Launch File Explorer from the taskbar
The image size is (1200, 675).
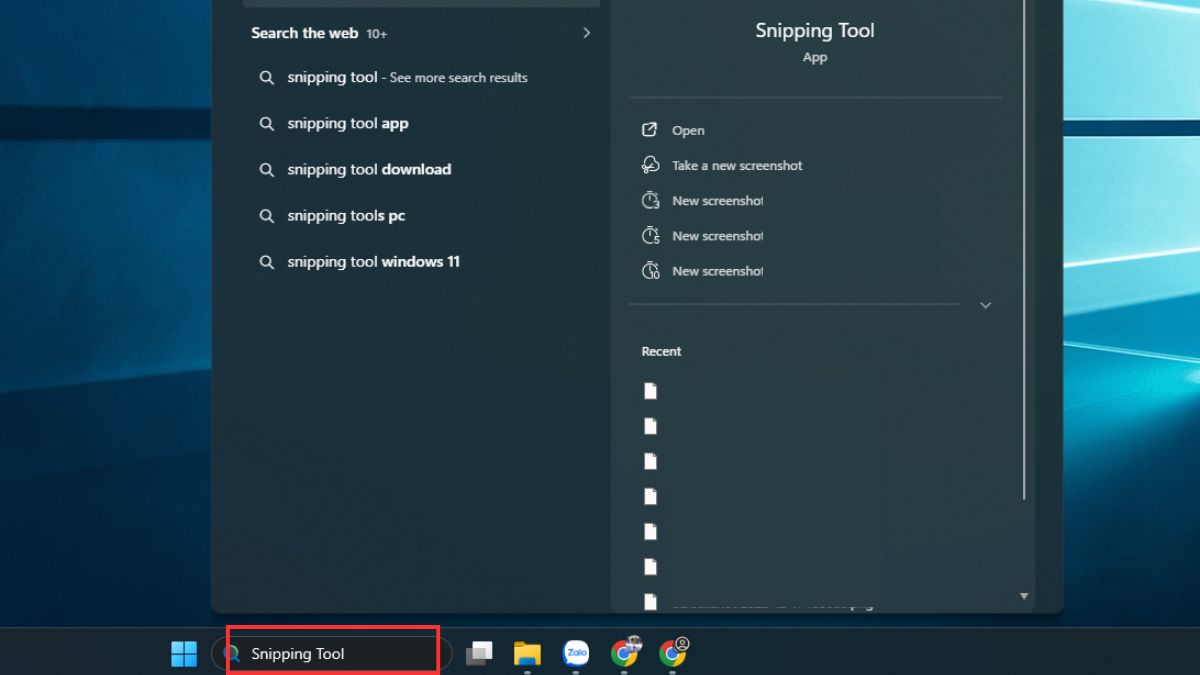(x=527, y=654)
